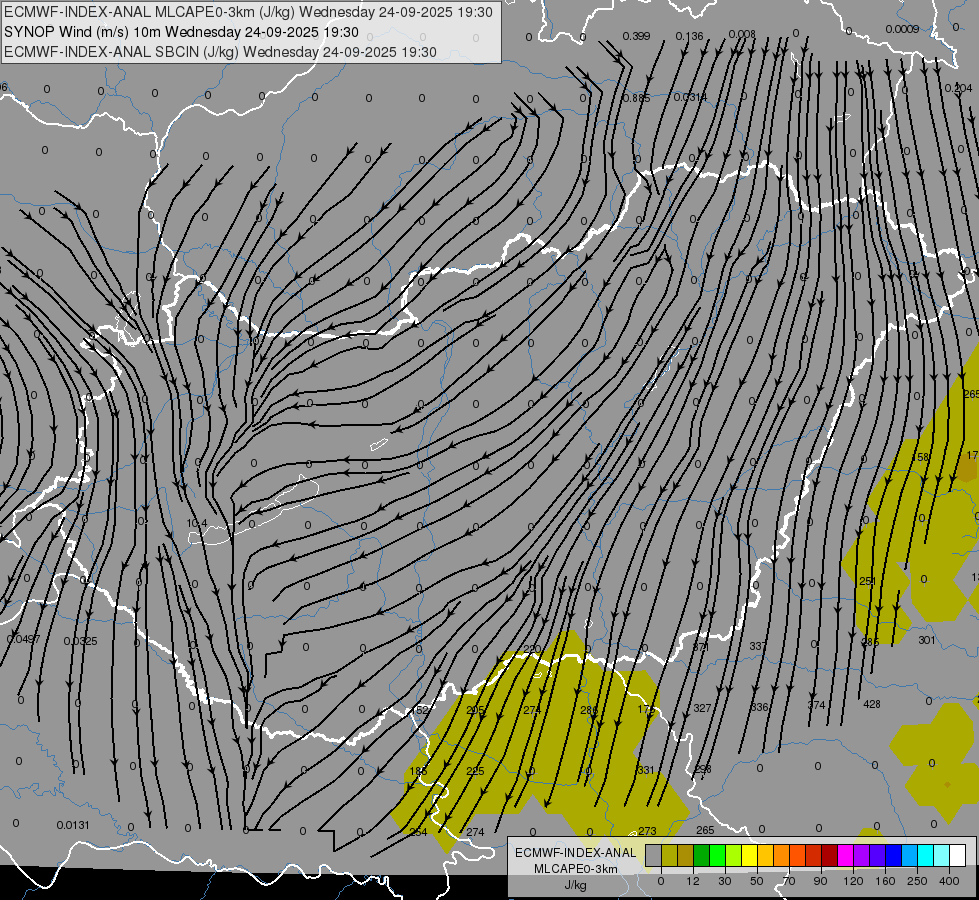Image resolution: width=979 pixels, height=900 pixels.
Task: Click the map value 428
Action: [872, 704]
